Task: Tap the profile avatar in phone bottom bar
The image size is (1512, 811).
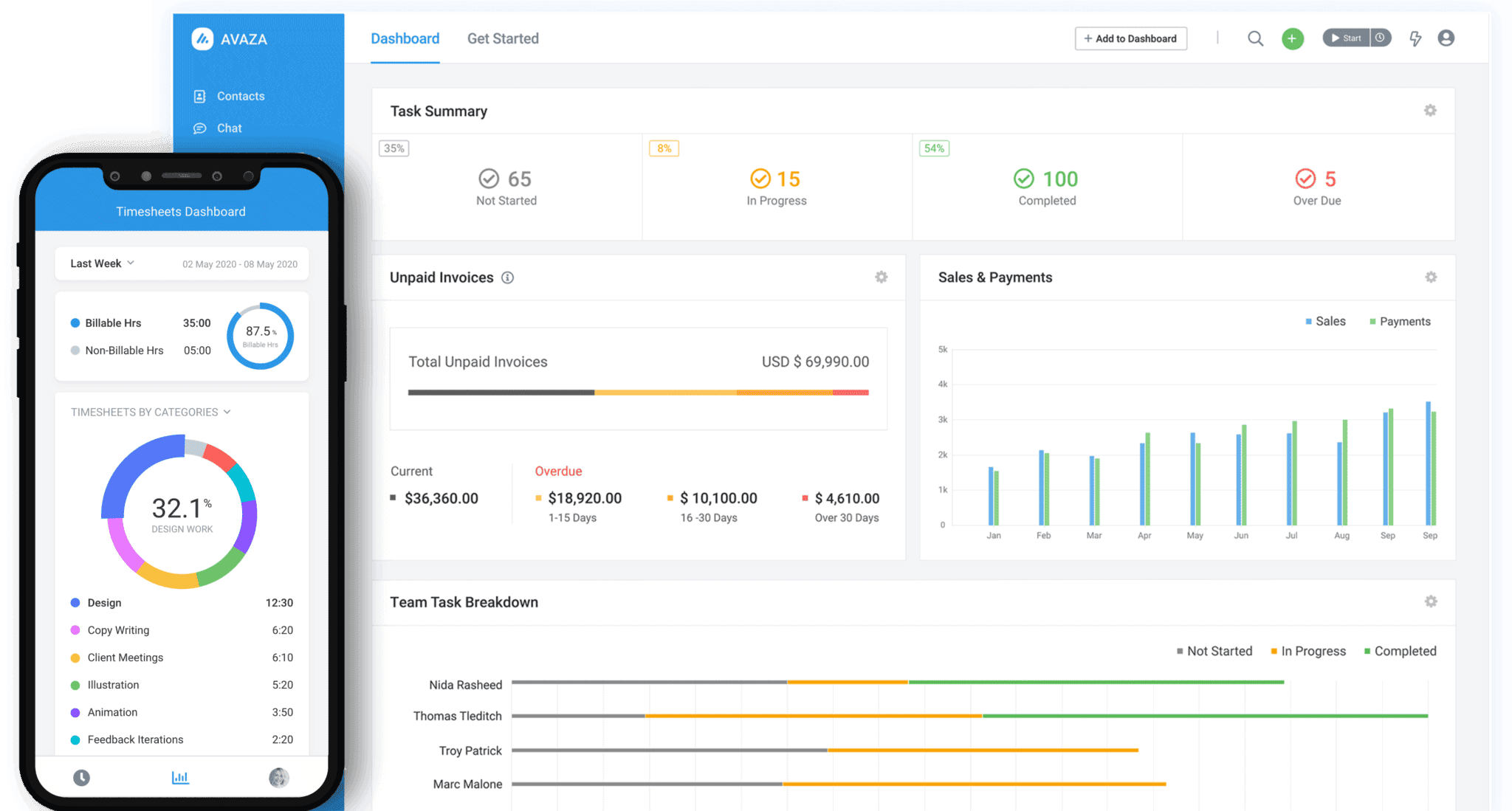Action: 278,777
